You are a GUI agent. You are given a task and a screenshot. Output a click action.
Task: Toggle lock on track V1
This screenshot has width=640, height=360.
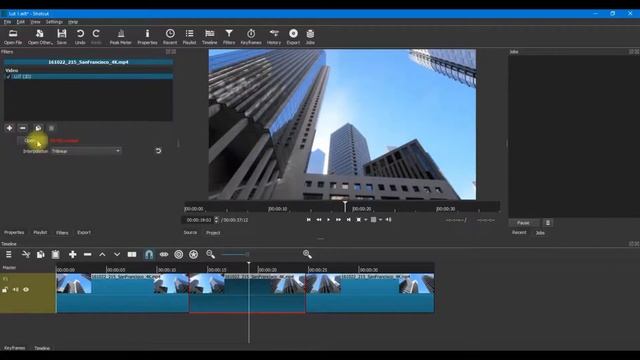5,290
